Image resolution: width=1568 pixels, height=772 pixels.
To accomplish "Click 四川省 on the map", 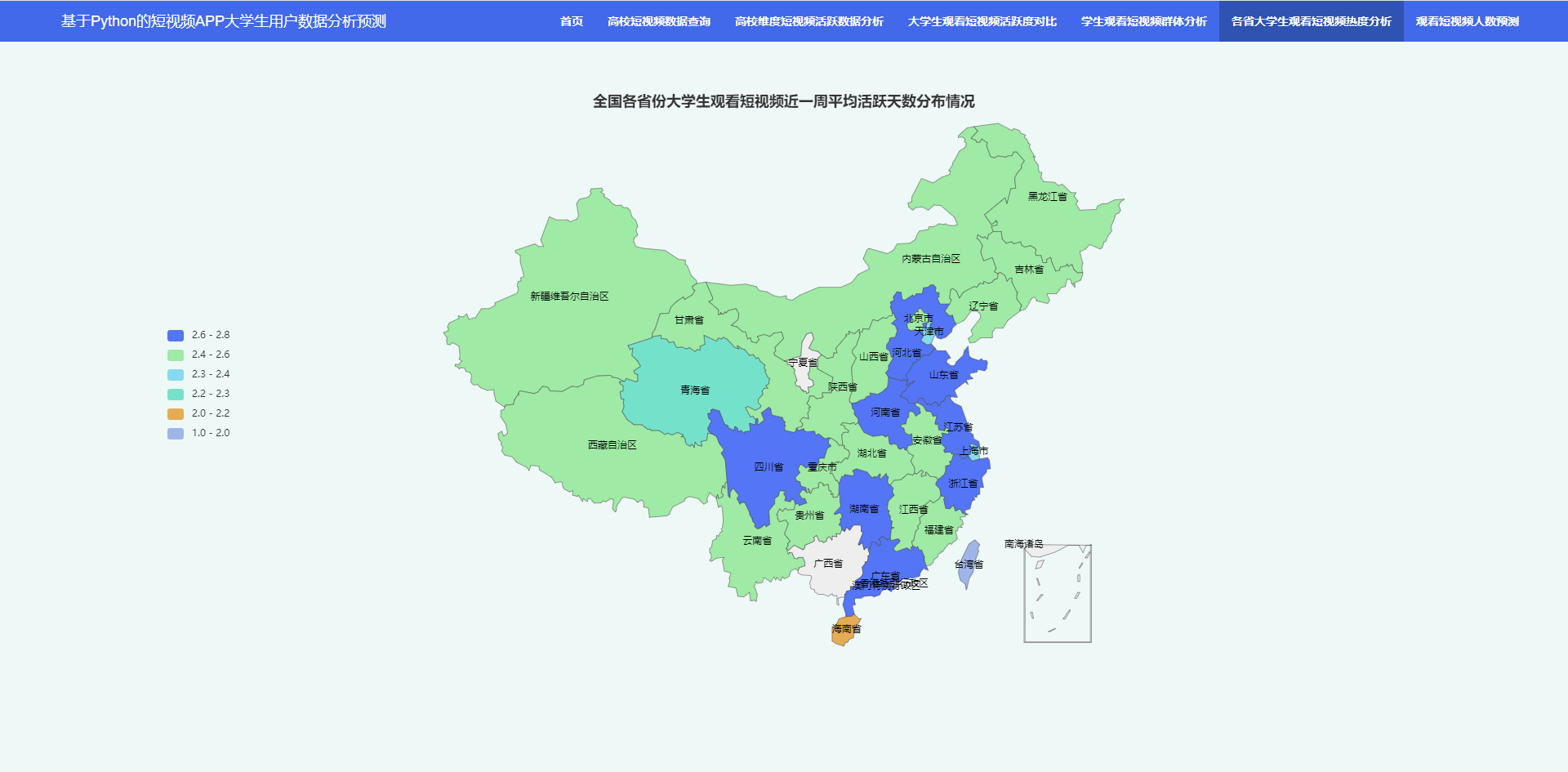I will point(768,467).
